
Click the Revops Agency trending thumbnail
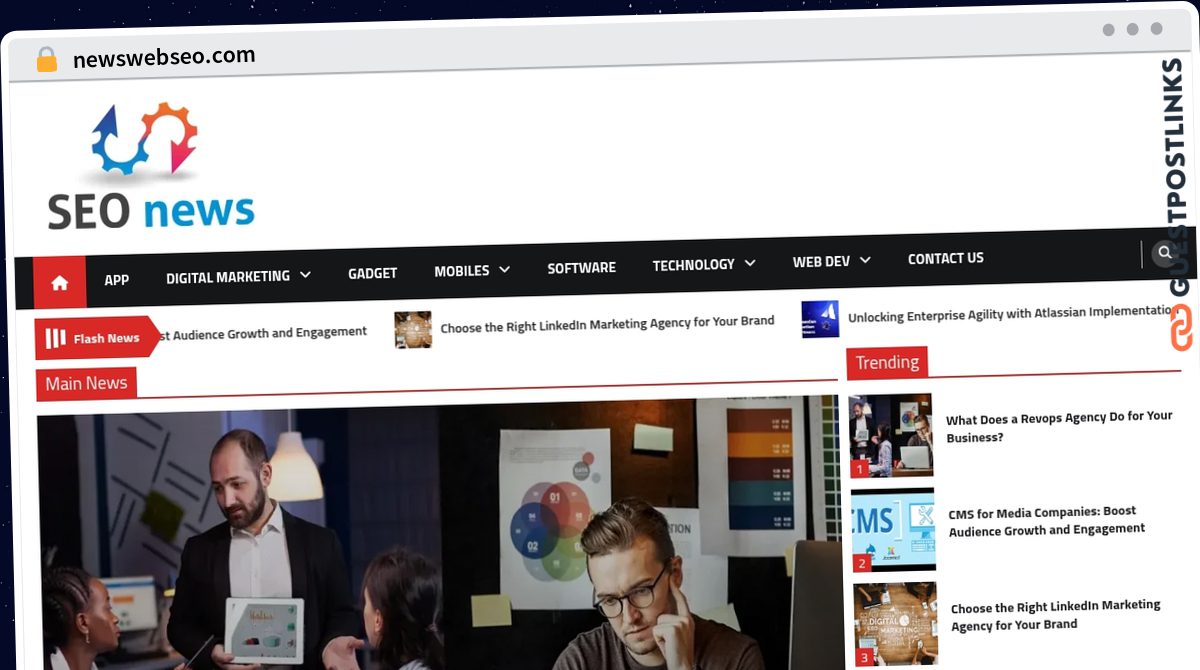point(891,435)
